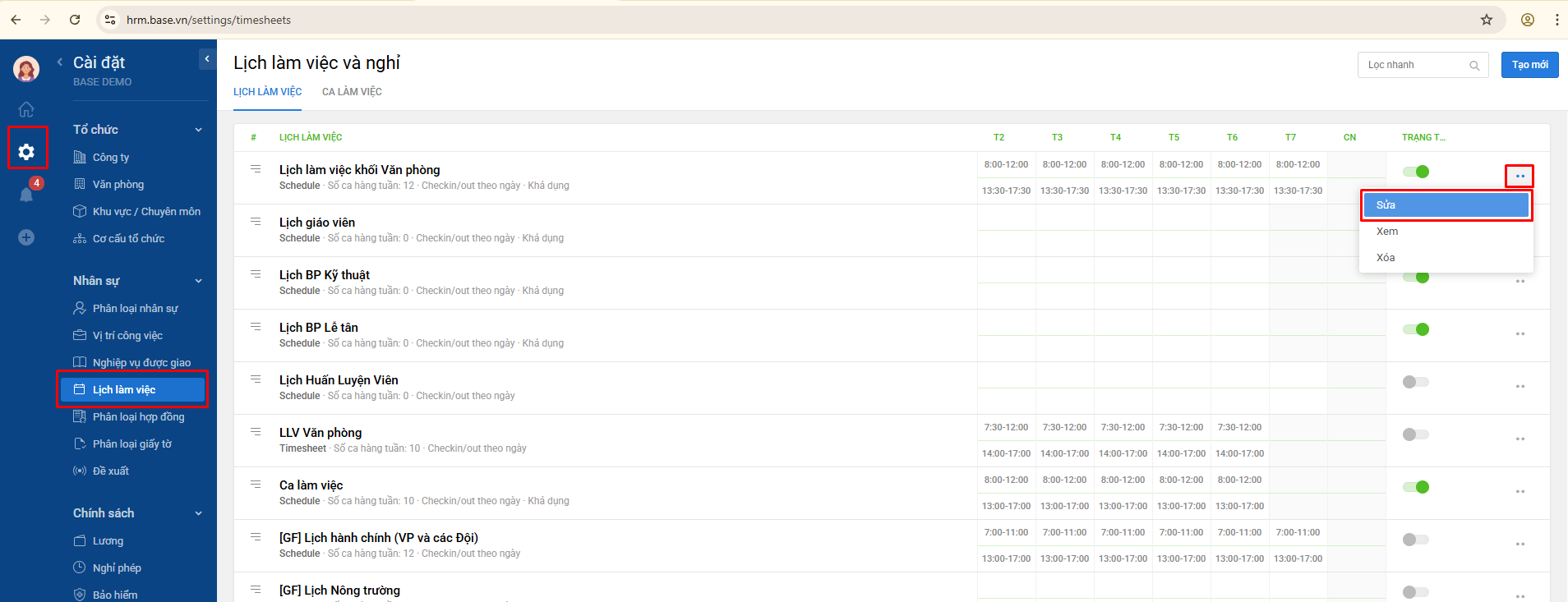The image size is (1568, 602).
Task: Select Xem in the context menu
Action: (x=1446, y=232)
